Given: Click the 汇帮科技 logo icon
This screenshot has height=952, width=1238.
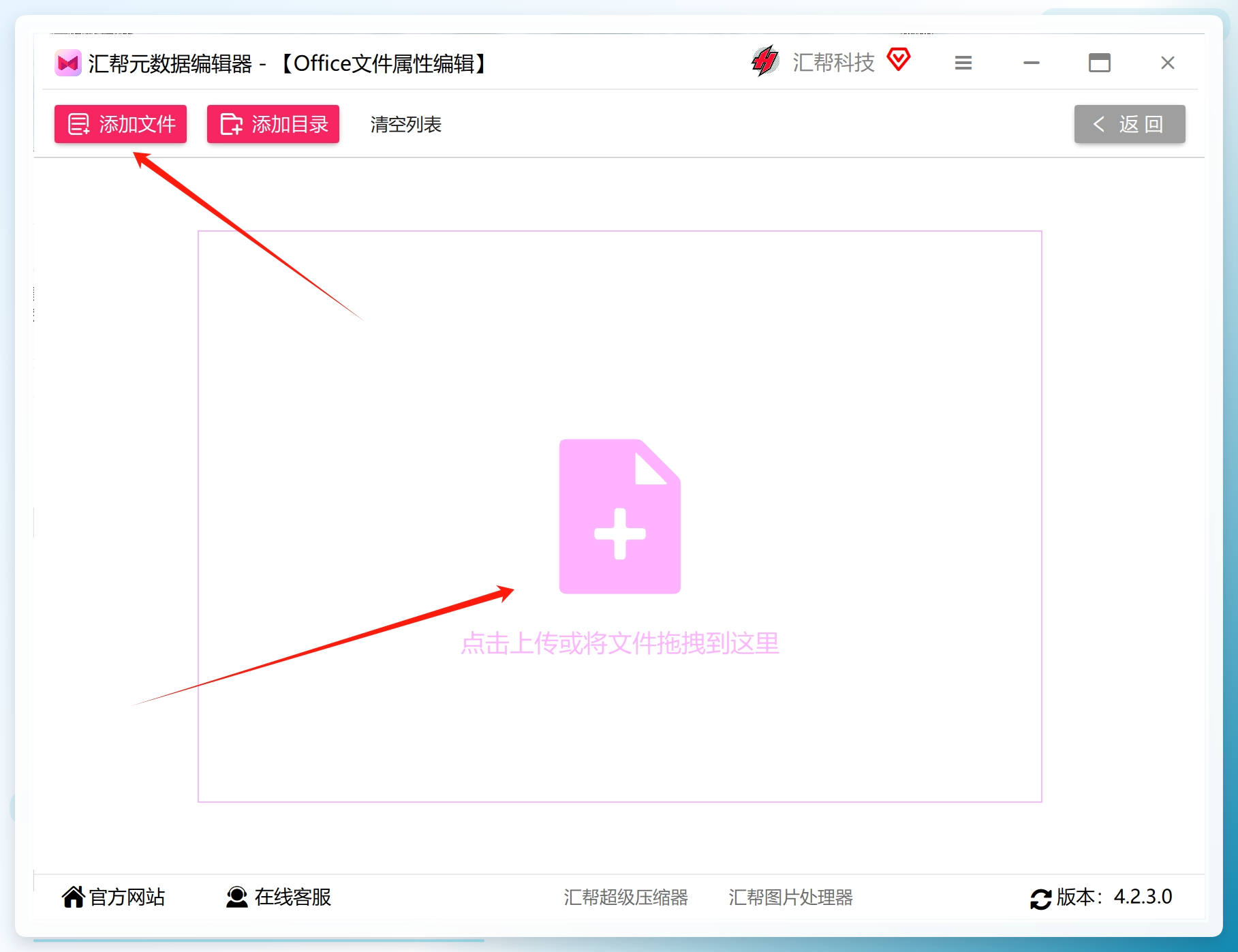Looking at the screenshot, I should pyautogui.click(x=765, y=61).
